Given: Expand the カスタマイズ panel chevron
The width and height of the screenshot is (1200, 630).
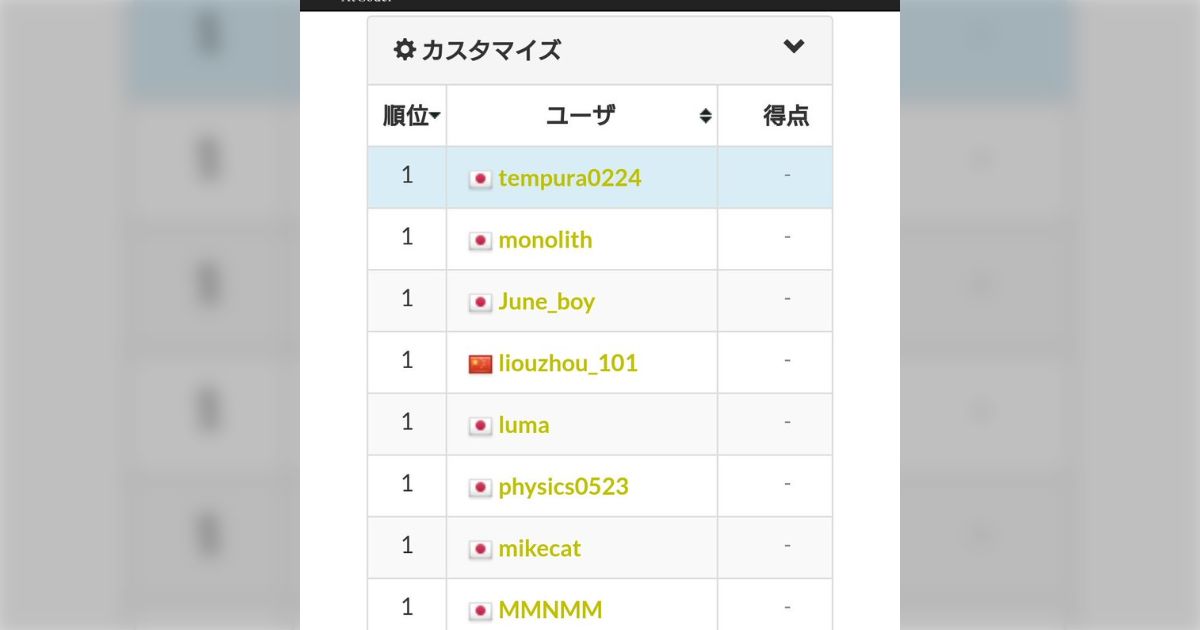Looking at the screenshot, I should 794,46.
